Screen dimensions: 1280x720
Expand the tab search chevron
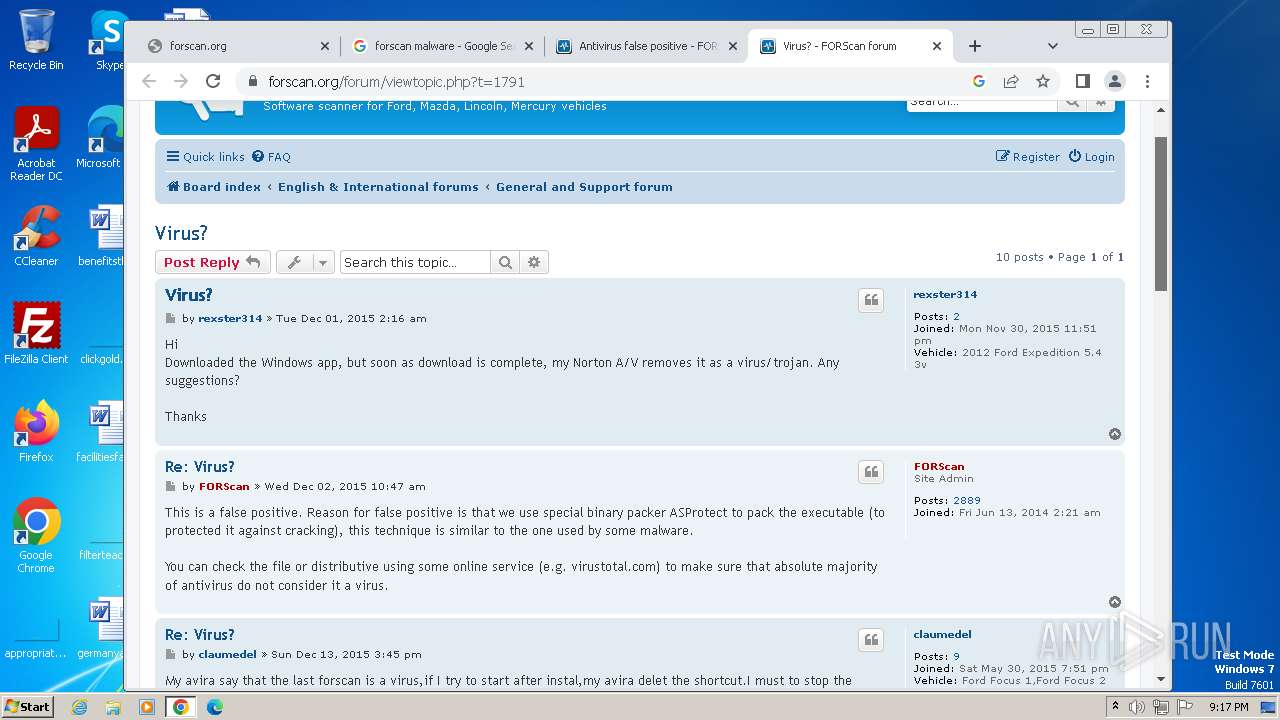(x=1052, y=46)
